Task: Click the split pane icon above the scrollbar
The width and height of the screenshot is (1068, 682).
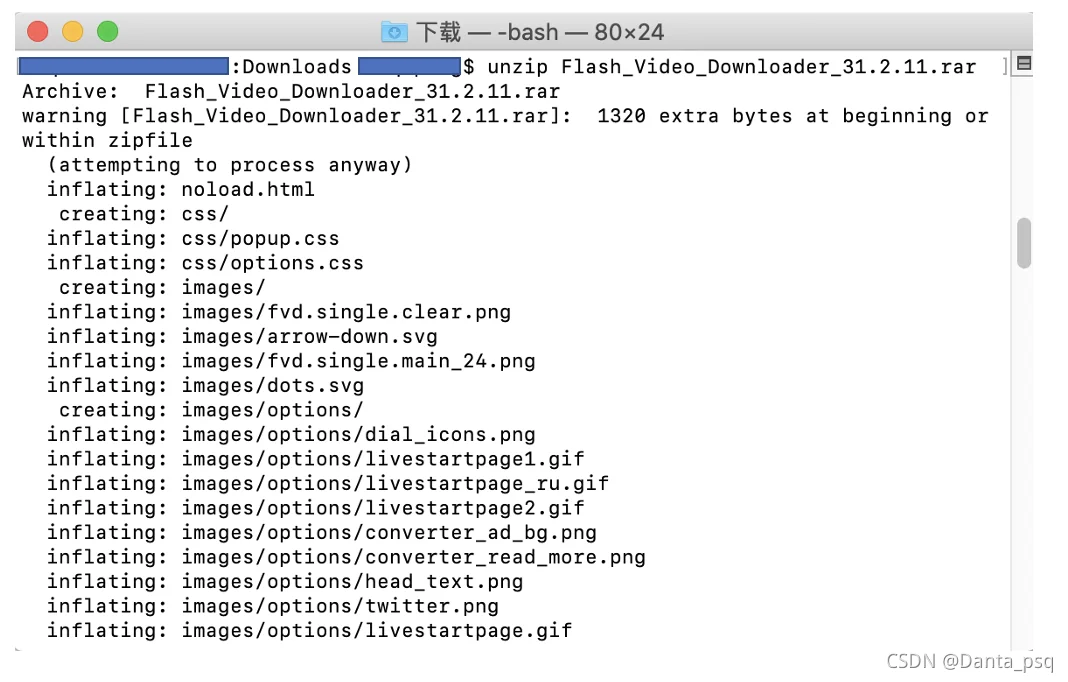Action: (x=1023, y=64)
